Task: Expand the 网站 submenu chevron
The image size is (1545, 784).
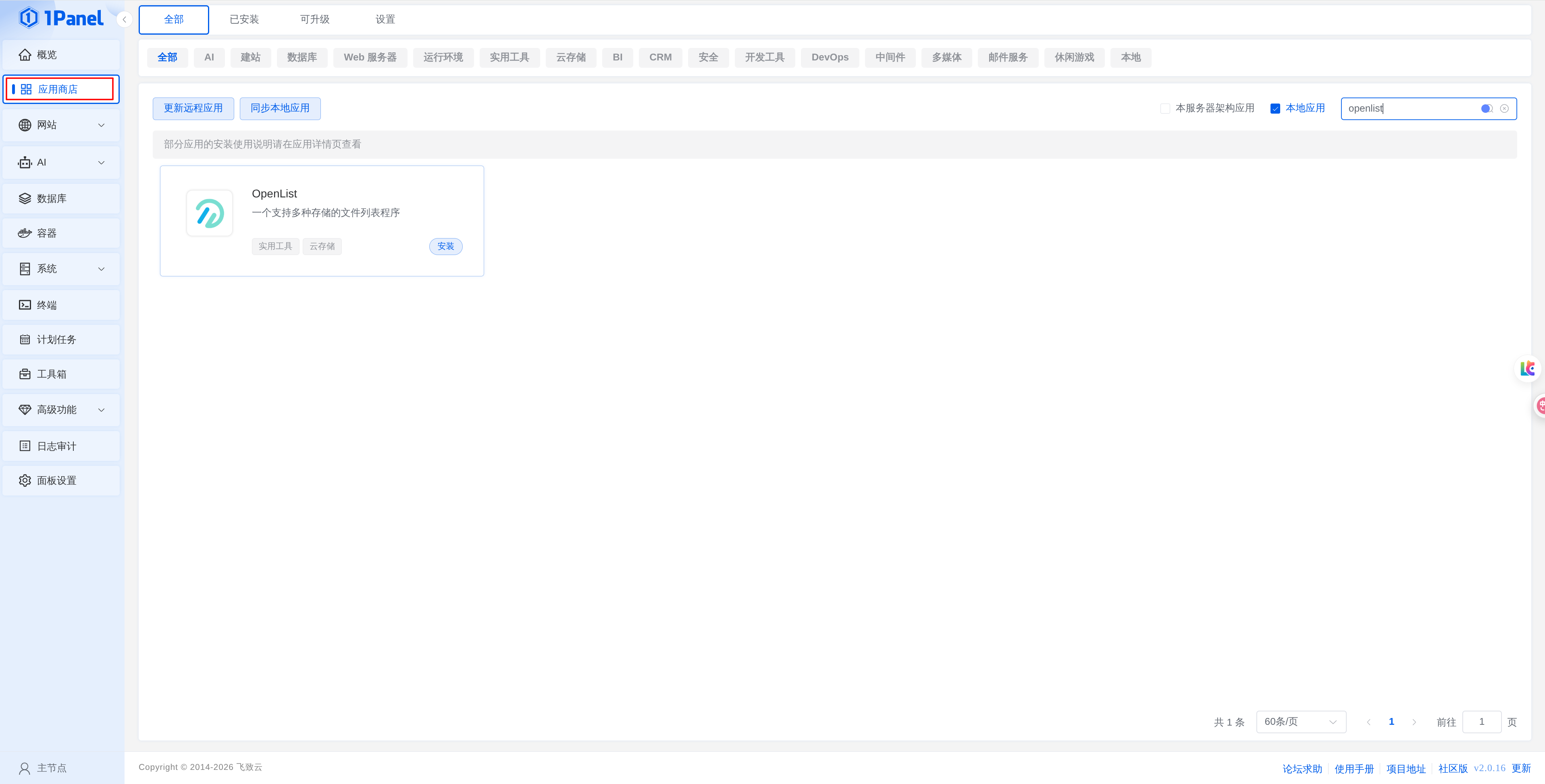Action: click(x=101, y=125)
